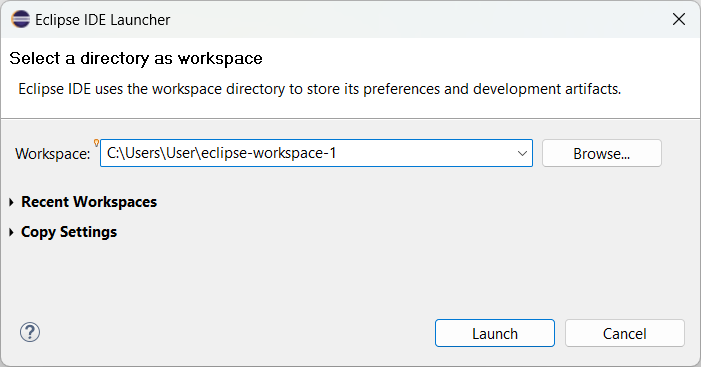This screenshot has width=701, height=367.
Task: Click the 'Select a directory as workspace' heading
Action: tap(136, 59)
